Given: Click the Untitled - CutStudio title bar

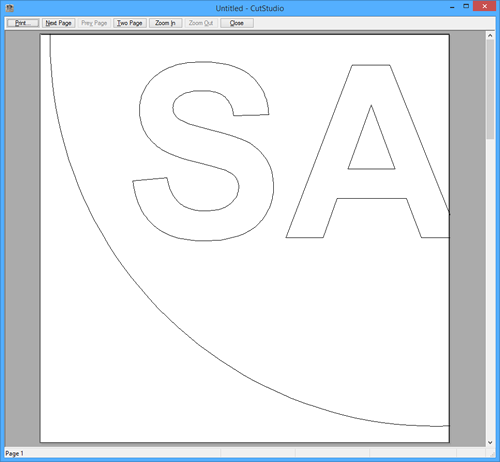Looking at the screenshot, I should [250, 8].
